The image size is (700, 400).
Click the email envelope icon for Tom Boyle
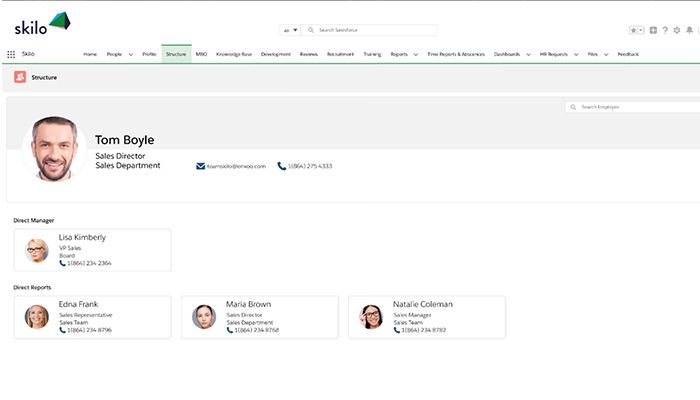coord(200,166)
